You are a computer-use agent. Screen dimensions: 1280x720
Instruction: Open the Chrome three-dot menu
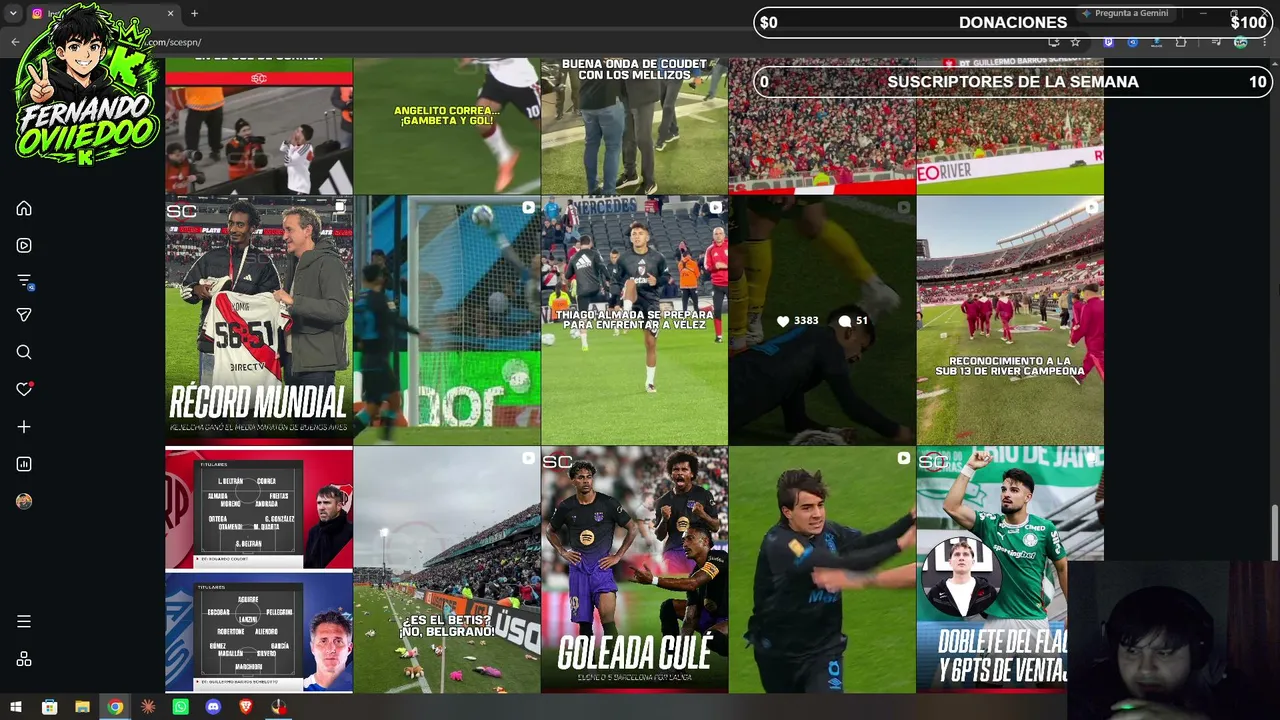(x=1264, y=42)
